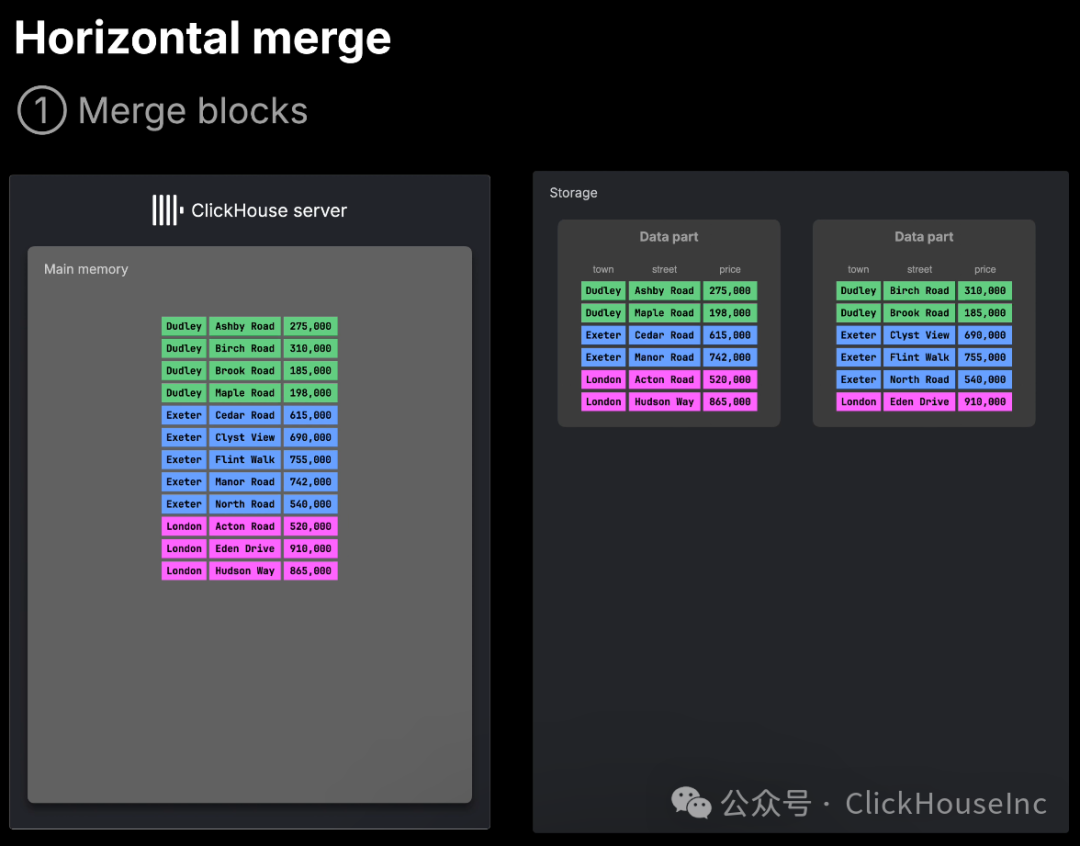
Task: Click "Clyst View" in the Storage data part
Action: pyautogui.click(x=920, y=335)
